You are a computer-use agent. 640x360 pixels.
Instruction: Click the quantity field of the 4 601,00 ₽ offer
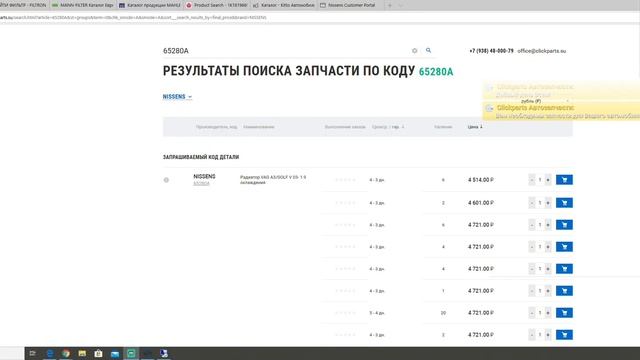pyautogui.click(x=540, y=203)
